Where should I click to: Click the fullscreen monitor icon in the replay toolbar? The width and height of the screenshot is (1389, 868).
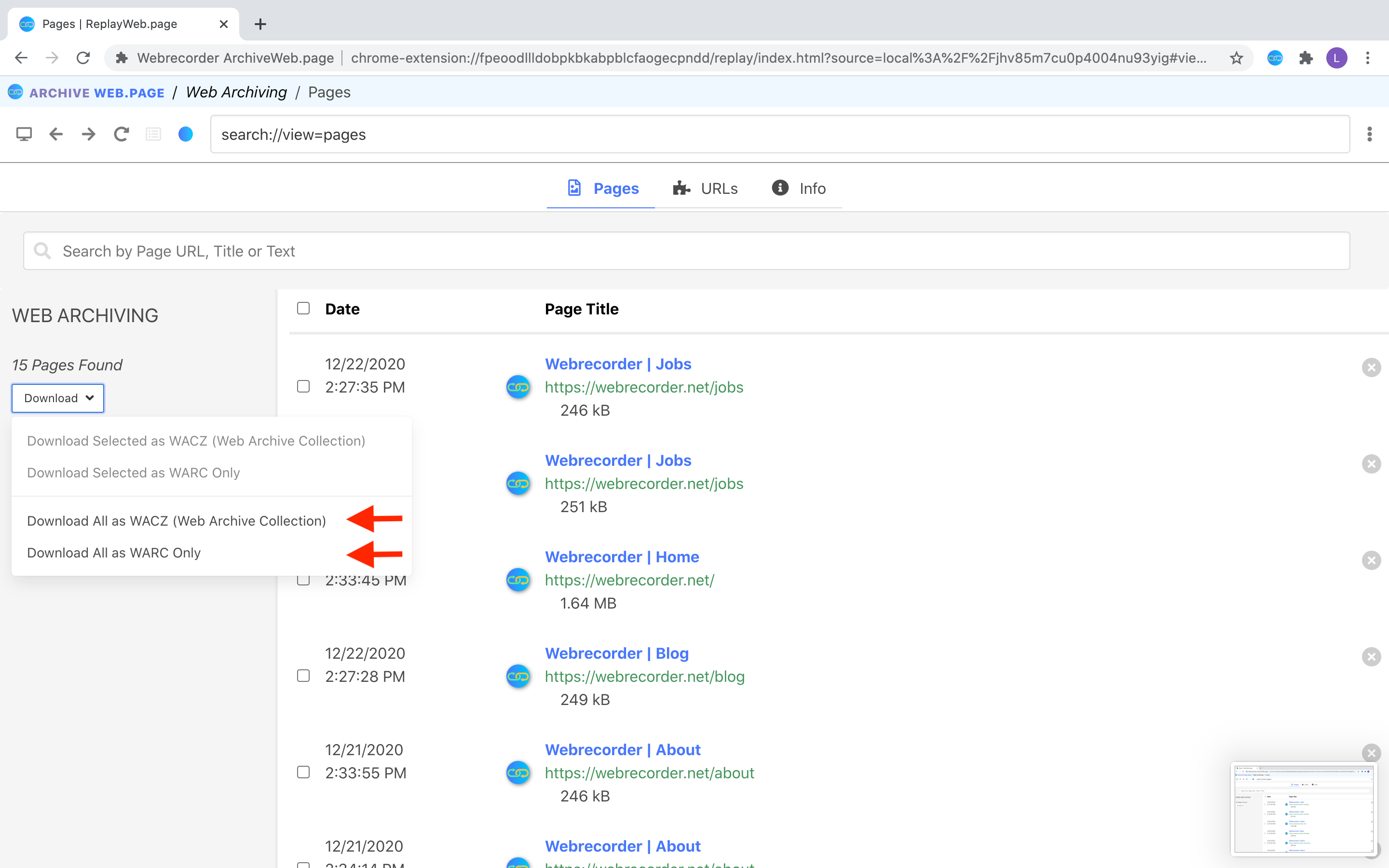[24, 135]
